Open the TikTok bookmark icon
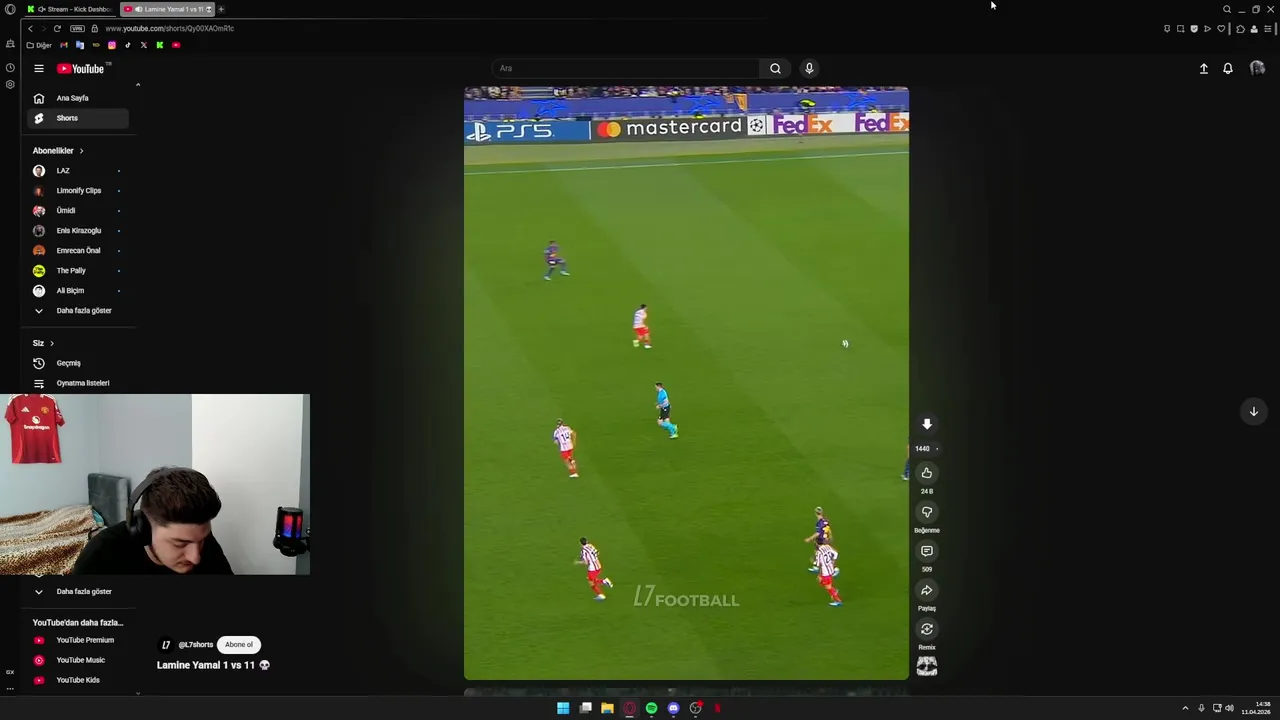This screenshot has width=1280, height=720. [128, 45]
